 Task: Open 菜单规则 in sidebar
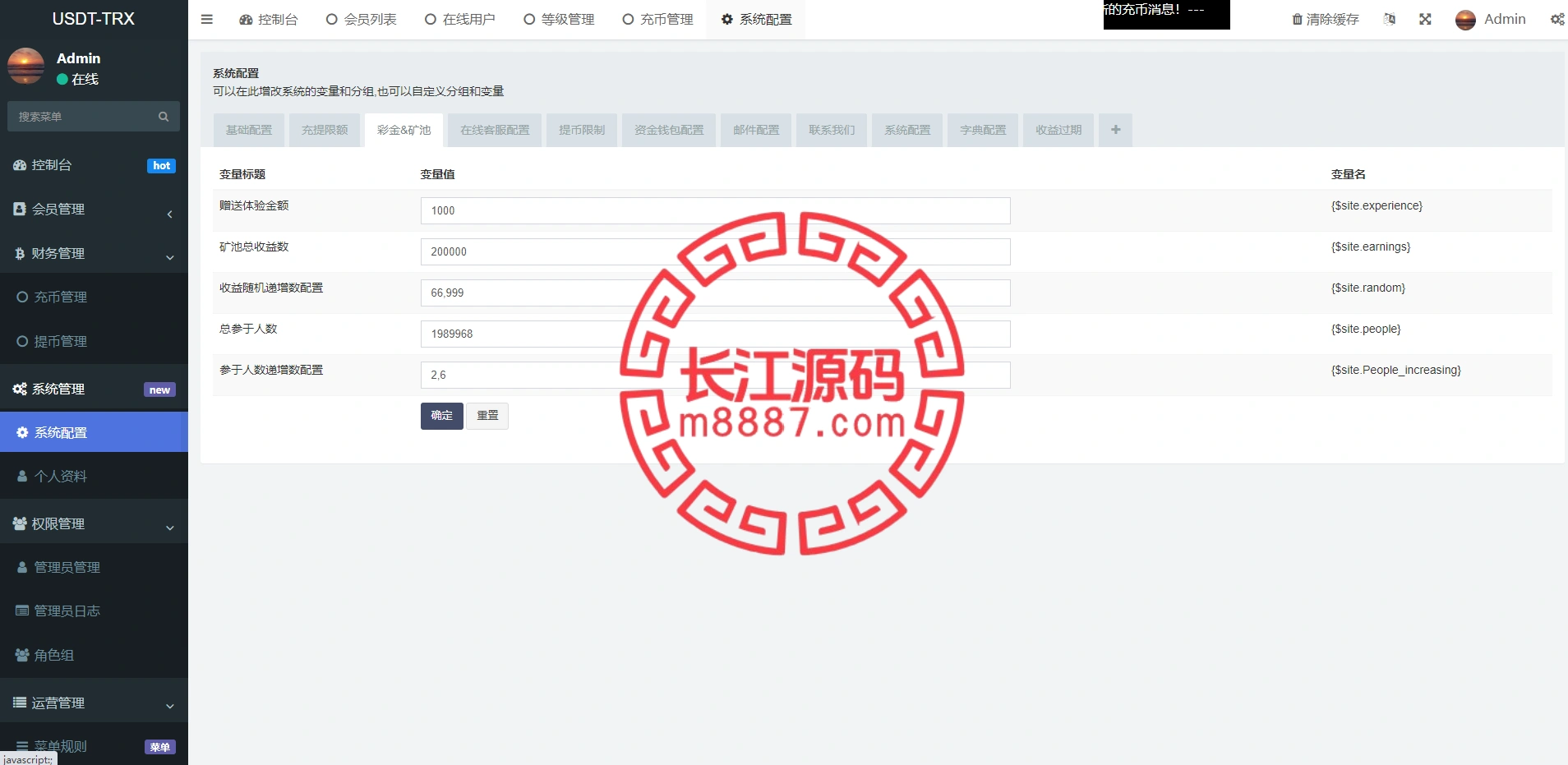[x=94, y=746]
